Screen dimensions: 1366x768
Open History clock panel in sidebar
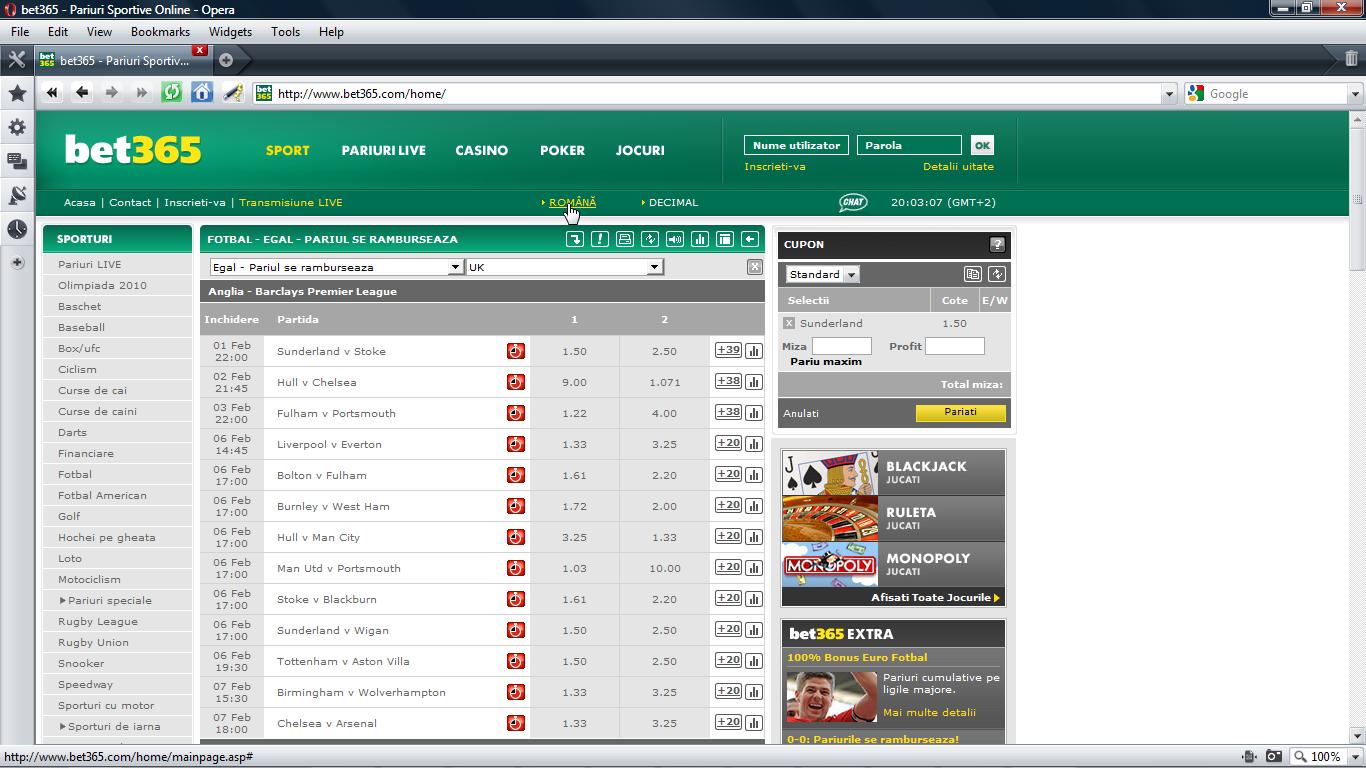pyautogui.click(x=17, y=229)
